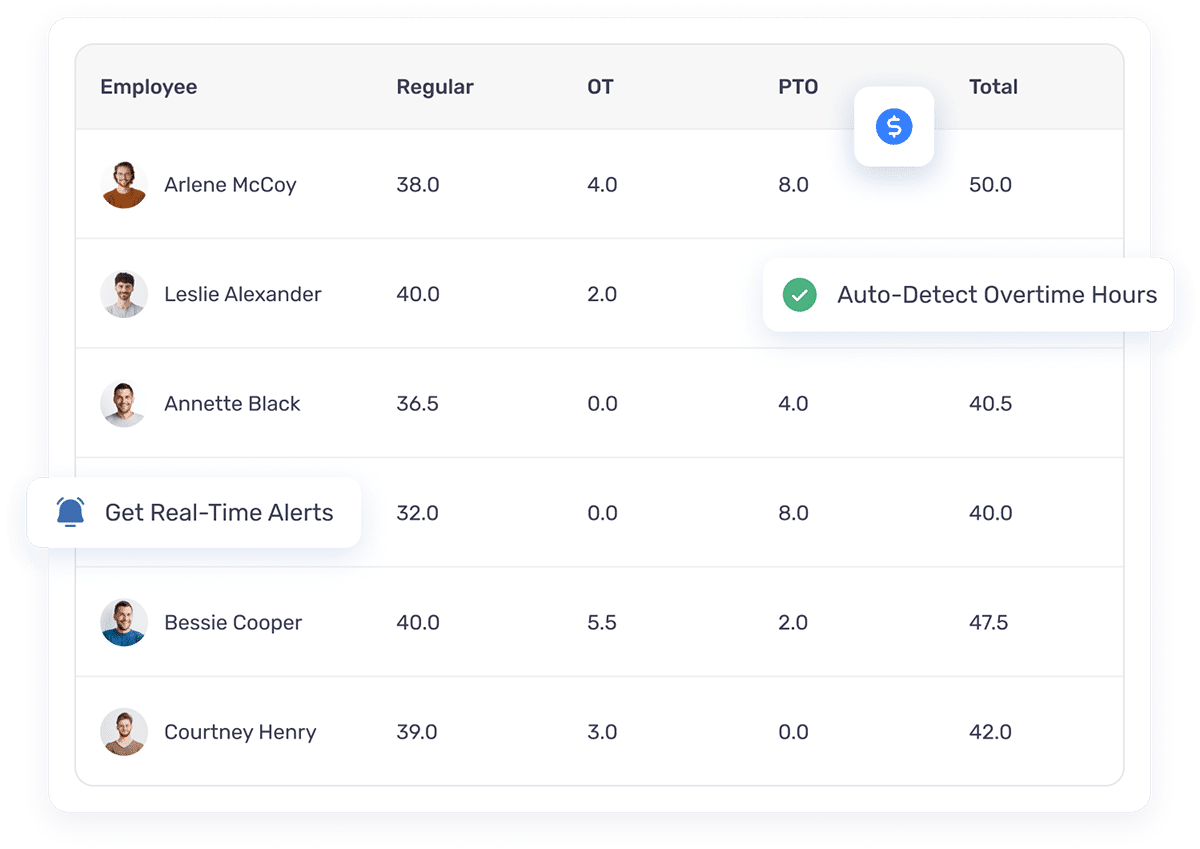Select the Auto-Detect Overtime Hours badge

[x=968, y=295]
